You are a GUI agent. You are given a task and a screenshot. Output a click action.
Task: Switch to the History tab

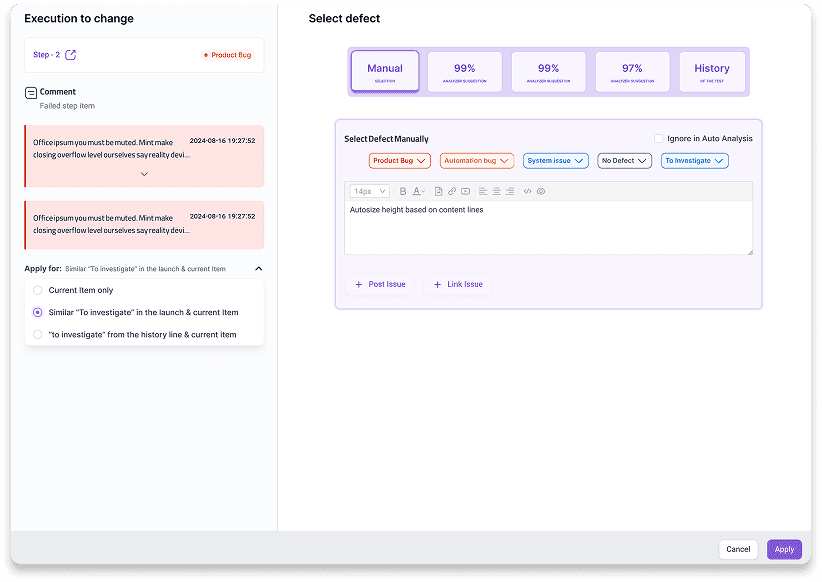pyautogui.click(x=712, y=72)
